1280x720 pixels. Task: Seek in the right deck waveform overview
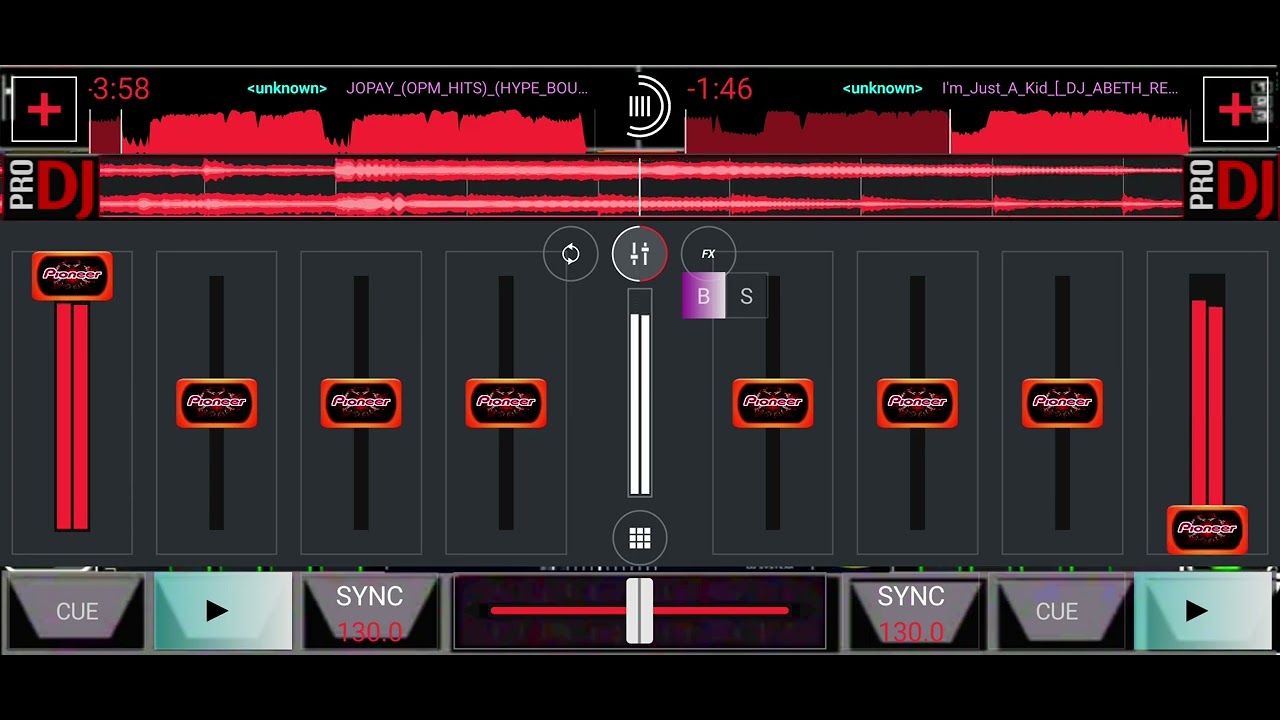point(937,130)
